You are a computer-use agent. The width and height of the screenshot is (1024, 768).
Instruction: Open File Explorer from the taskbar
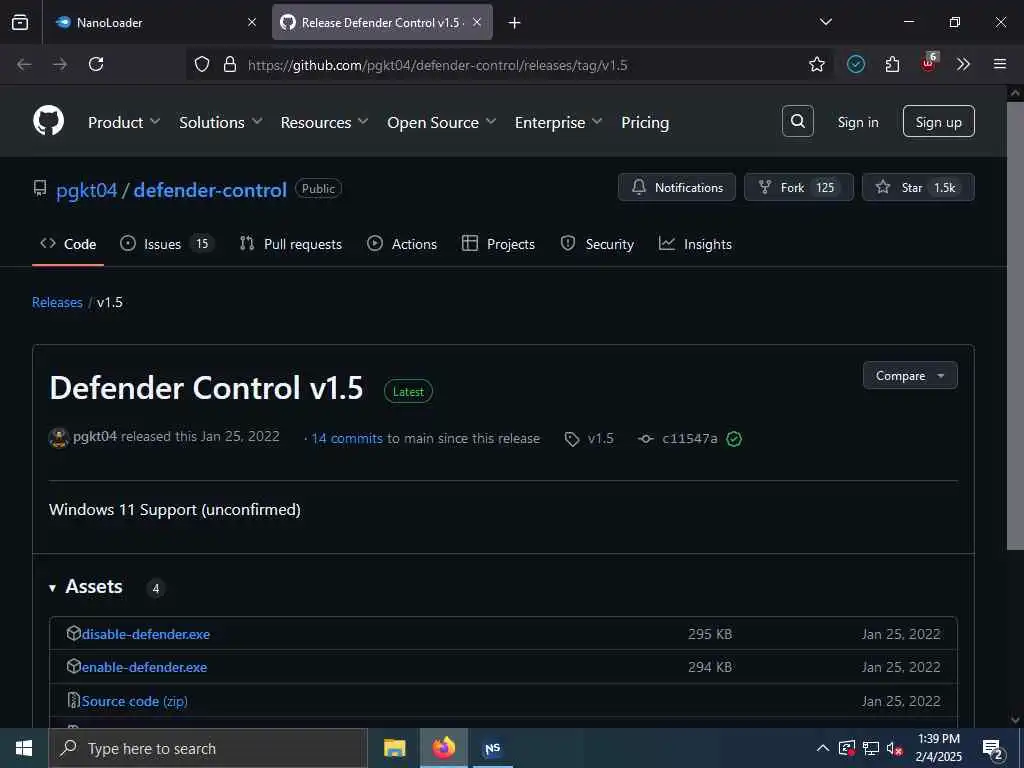coord(394,748)
